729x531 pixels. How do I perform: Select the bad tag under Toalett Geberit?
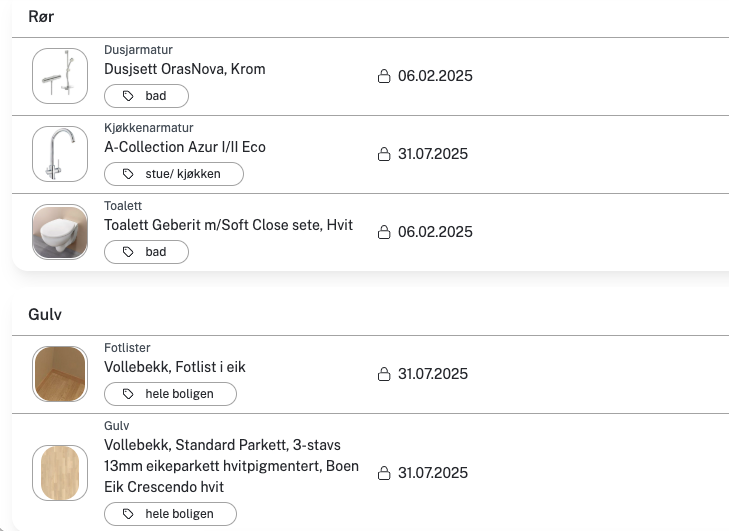146,252
